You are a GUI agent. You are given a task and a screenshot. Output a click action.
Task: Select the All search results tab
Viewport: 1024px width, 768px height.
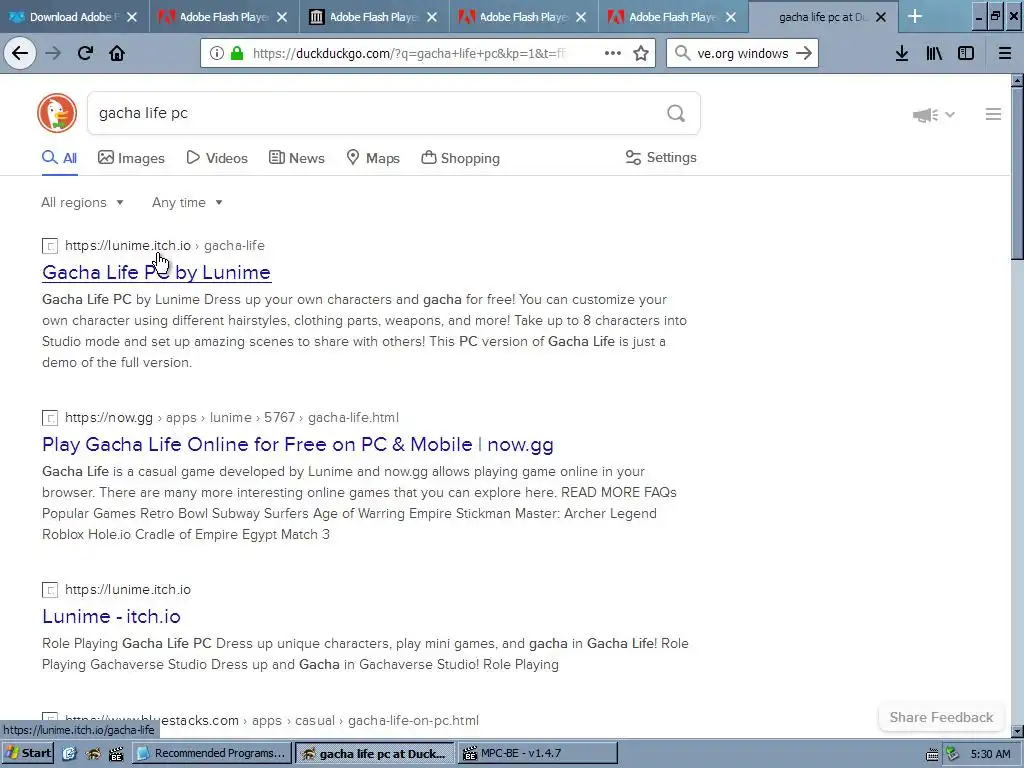click(x=59, y=158)
